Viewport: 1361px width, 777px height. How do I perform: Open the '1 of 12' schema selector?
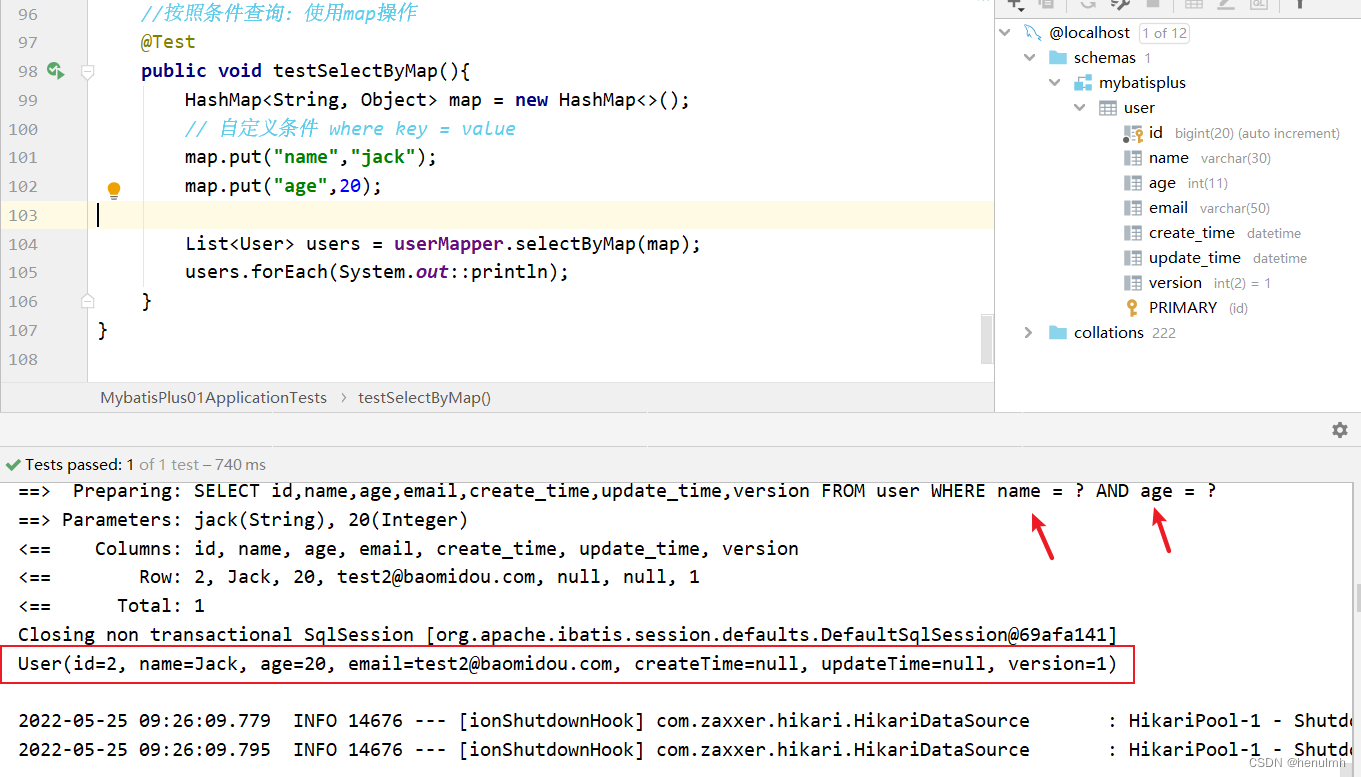(x=1164, y=33)
